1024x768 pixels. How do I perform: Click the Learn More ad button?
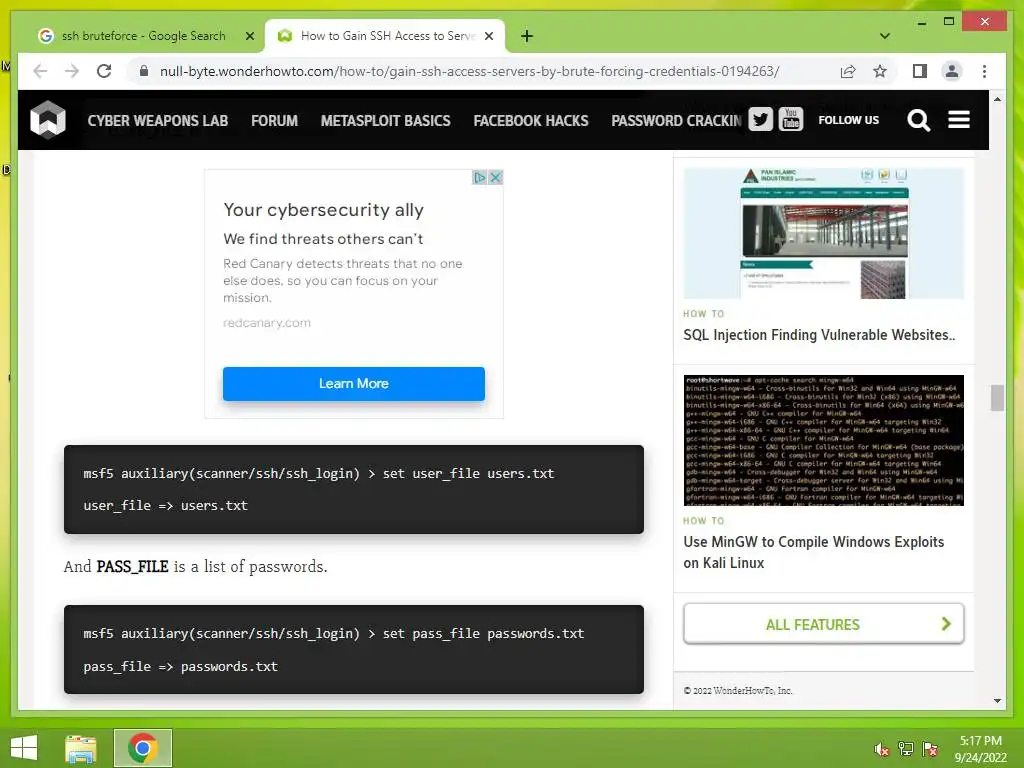[353, 383]
